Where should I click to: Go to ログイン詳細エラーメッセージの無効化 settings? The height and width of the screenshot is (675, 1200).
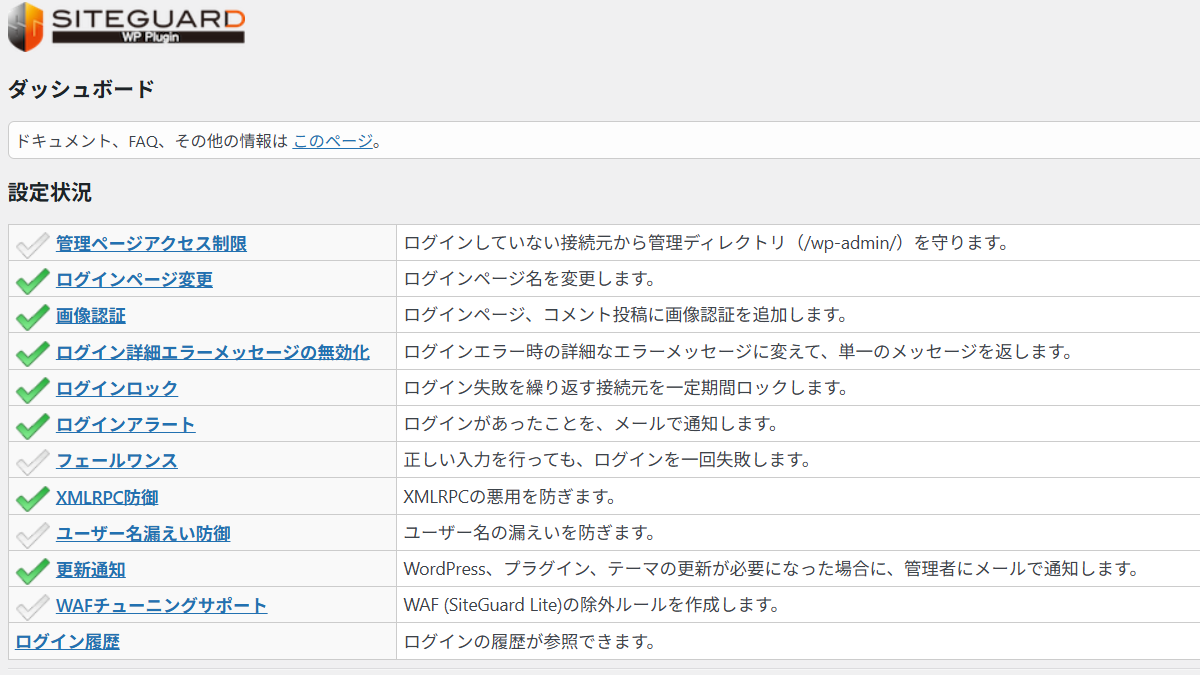pos(212,352)
